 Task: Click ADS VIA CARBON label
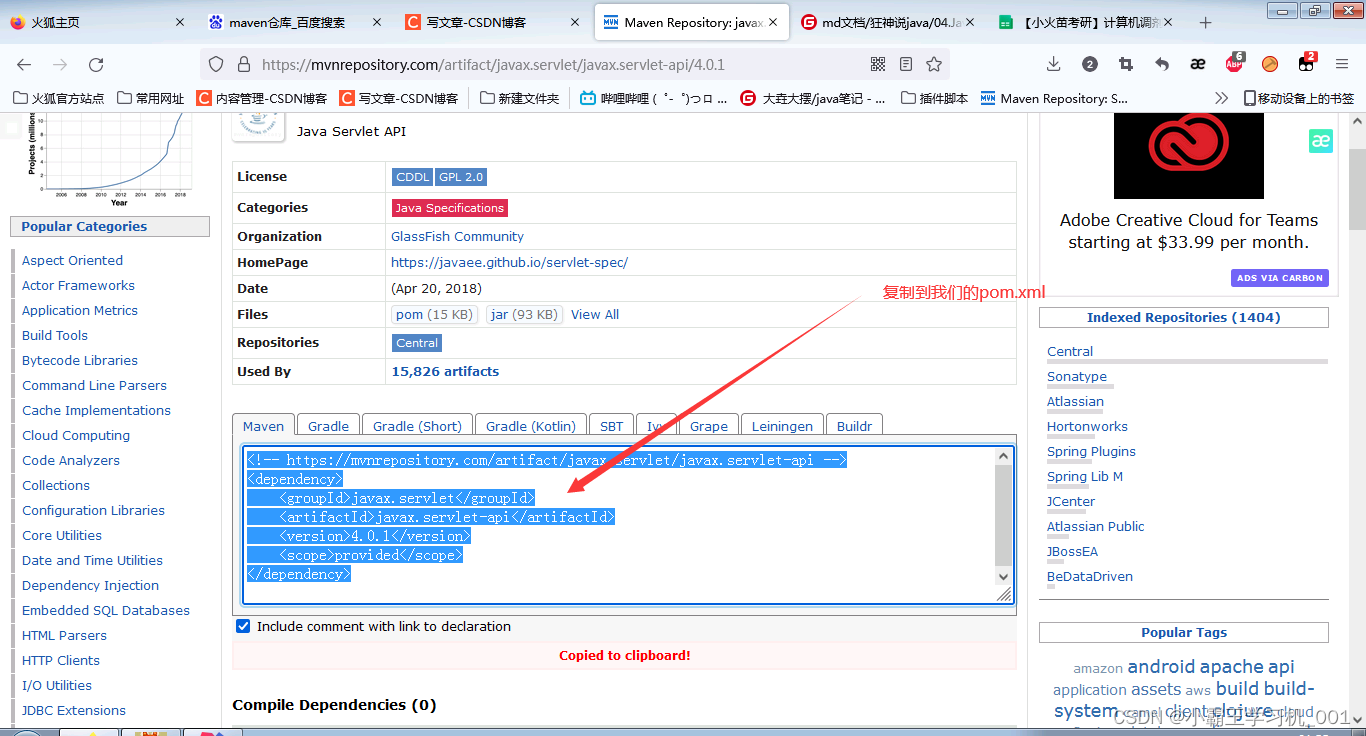(1280, 278)
